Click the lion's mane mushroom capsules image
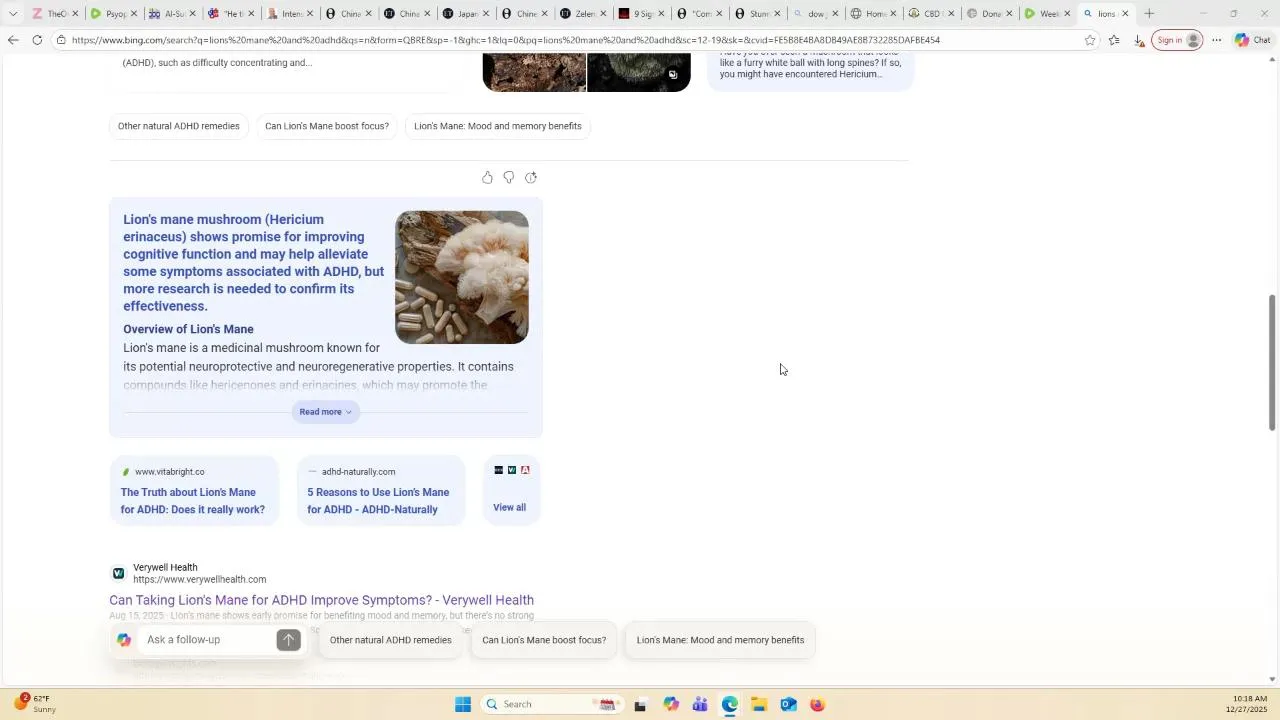 tap(462, 277)
